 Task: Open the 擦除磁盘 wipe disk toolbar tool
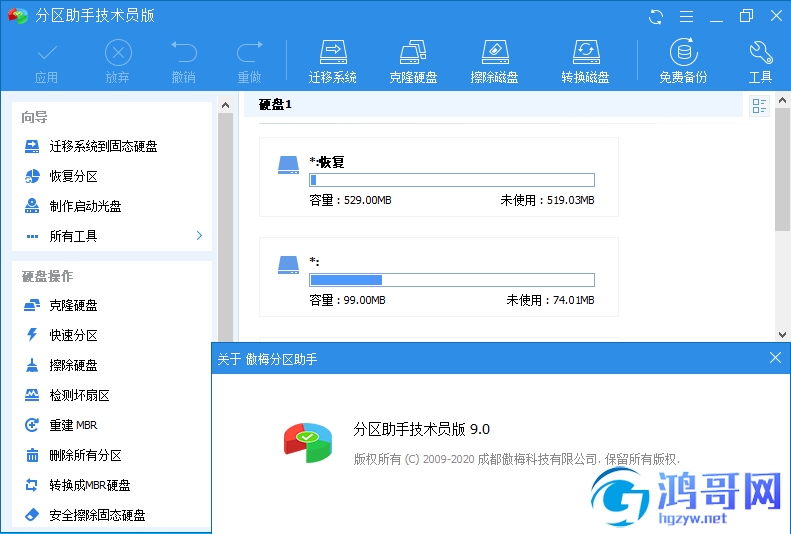coord(494,62)
